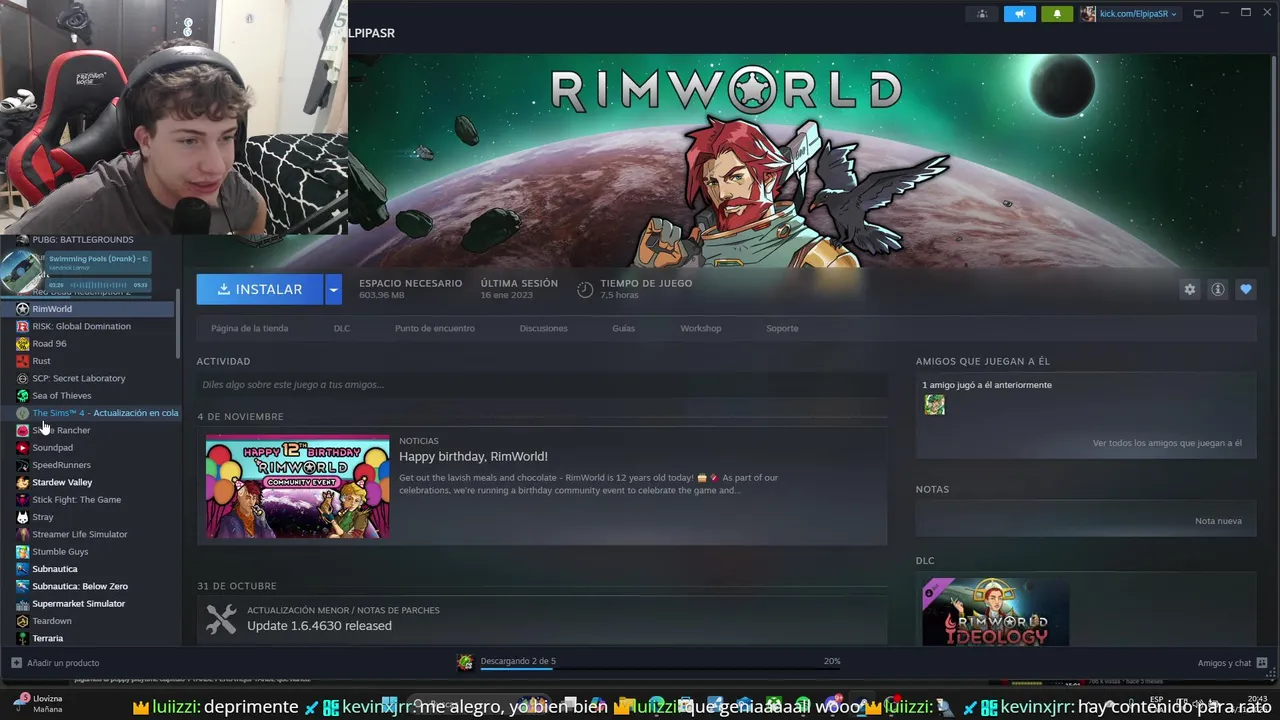The image size is (1280, 720).
Task: Toggle RimWorld favorite heart icon
Action: [x=1245, y=289]
